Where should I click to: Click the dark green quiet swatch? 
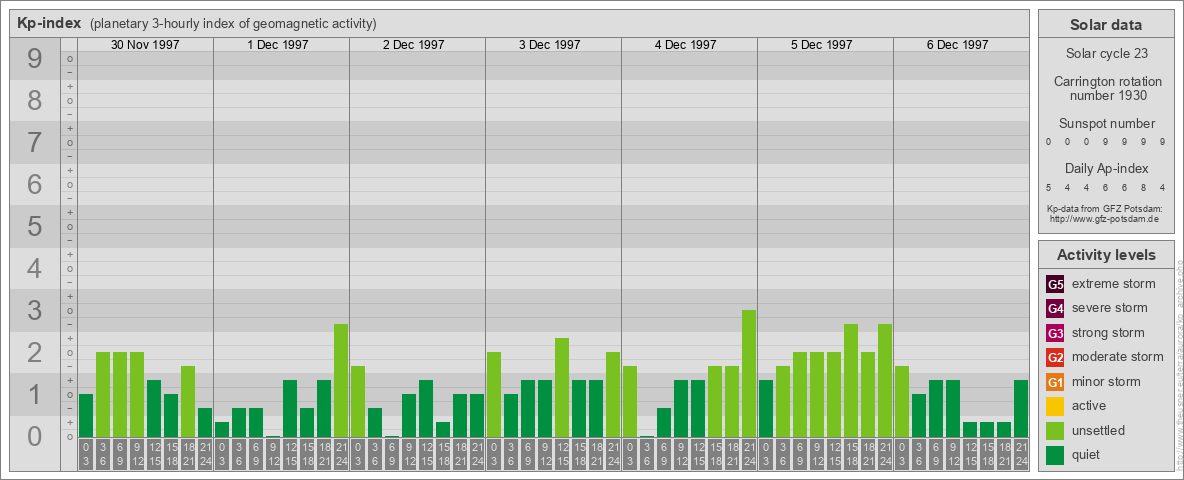[x=1055, y=455]
